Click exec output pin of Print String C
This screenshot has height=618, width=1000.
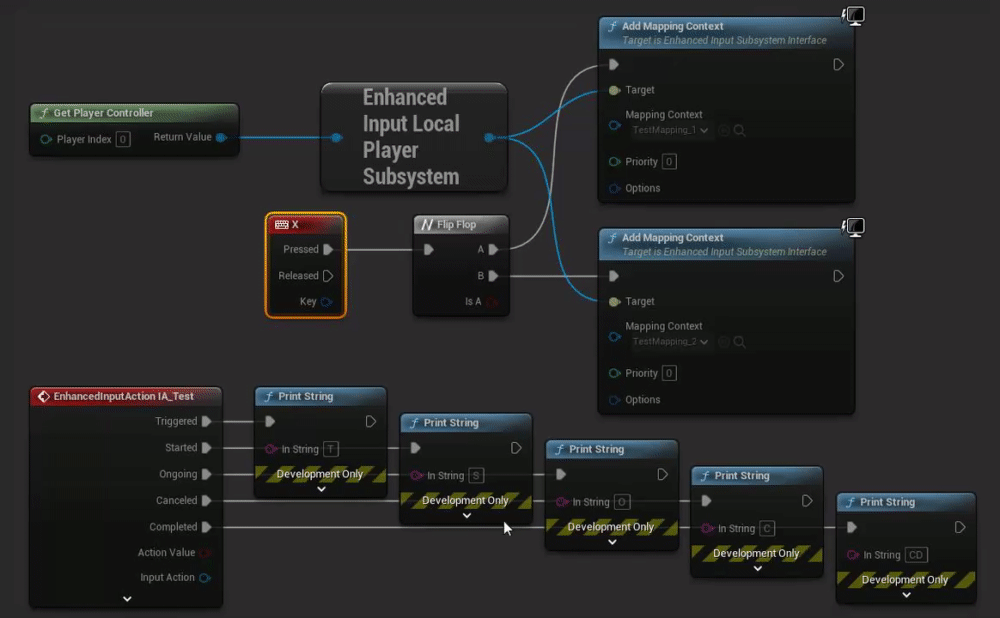(x=807, y=501)
